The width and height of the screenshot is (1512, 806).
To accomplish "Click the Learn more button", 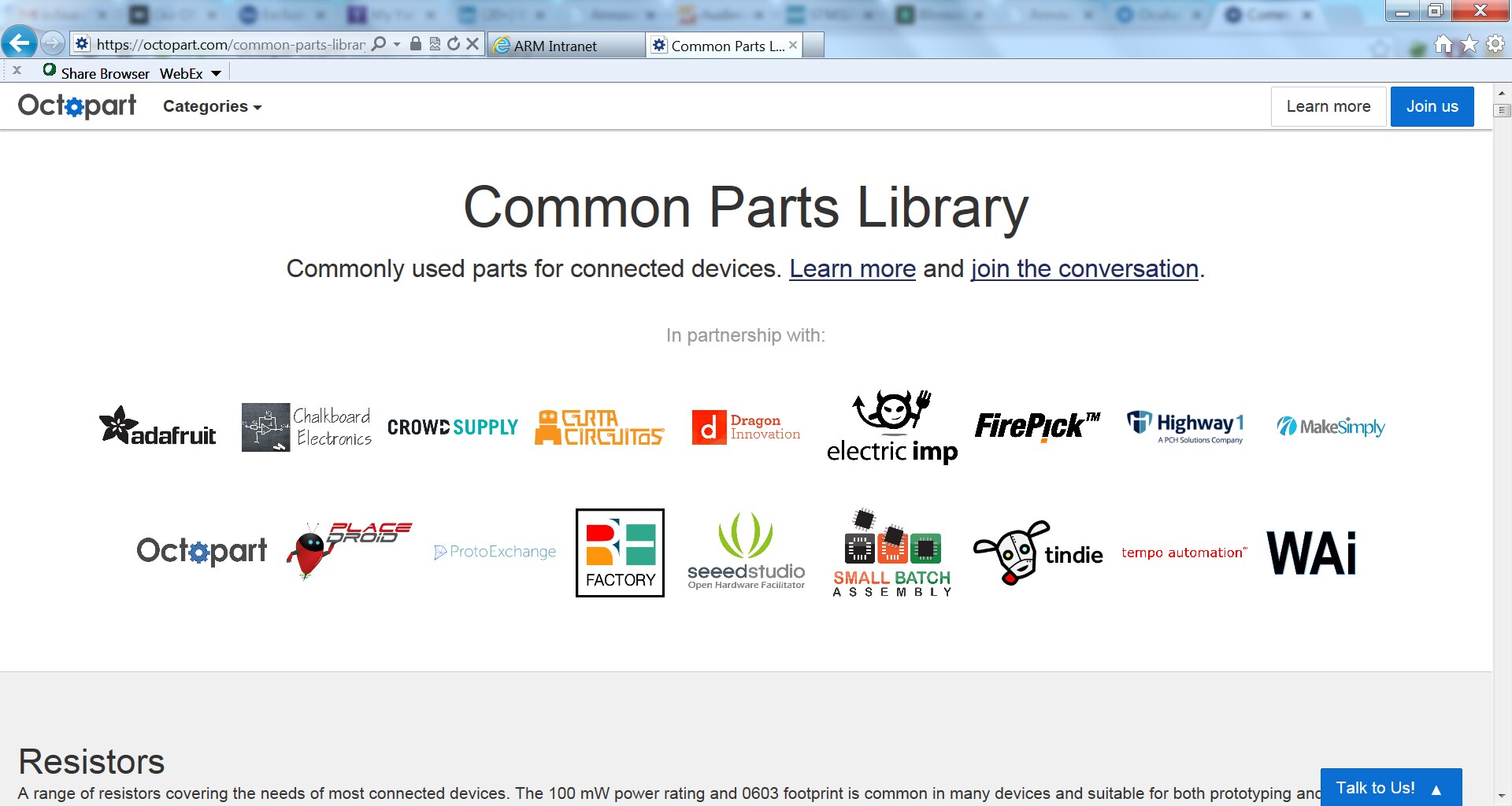I will coord(1328,106).
